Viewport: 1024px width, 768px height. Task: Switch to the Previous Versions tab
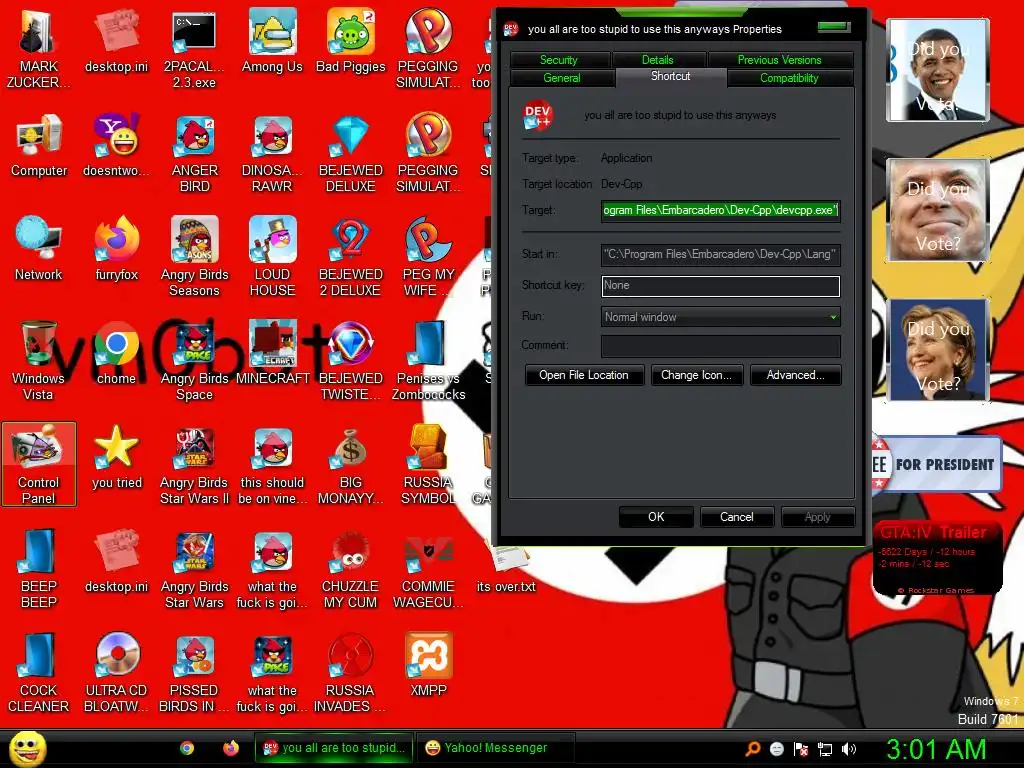tap(780, 59)
